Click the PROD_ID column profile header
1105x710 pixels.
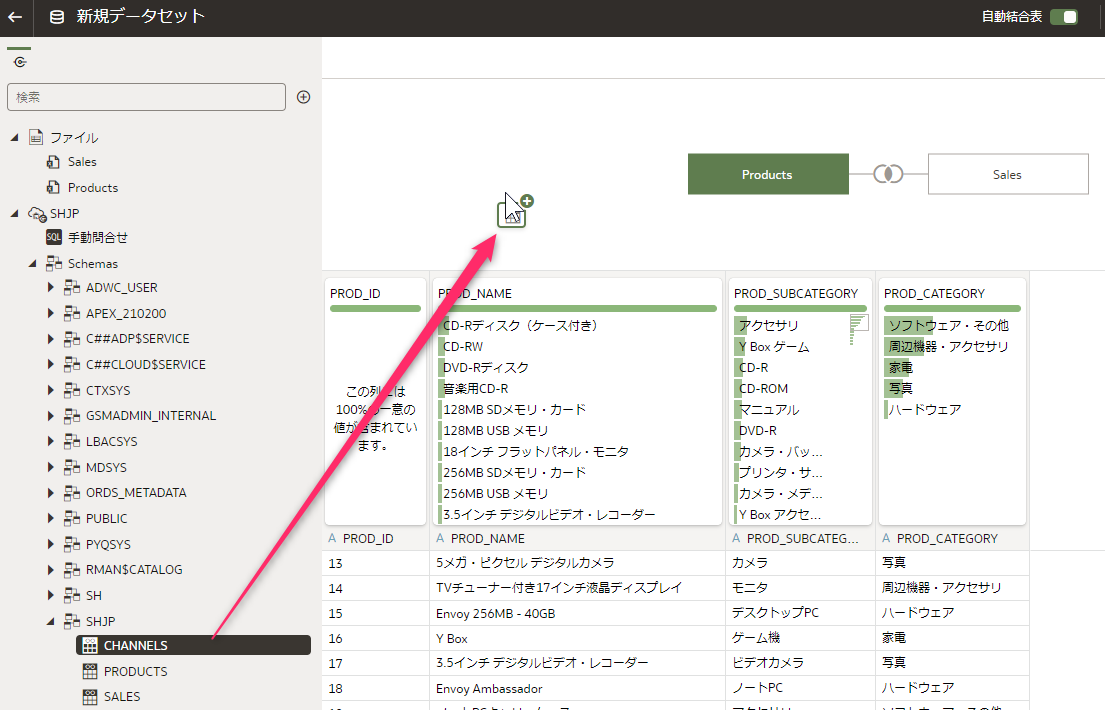click(x=355, y=293)
